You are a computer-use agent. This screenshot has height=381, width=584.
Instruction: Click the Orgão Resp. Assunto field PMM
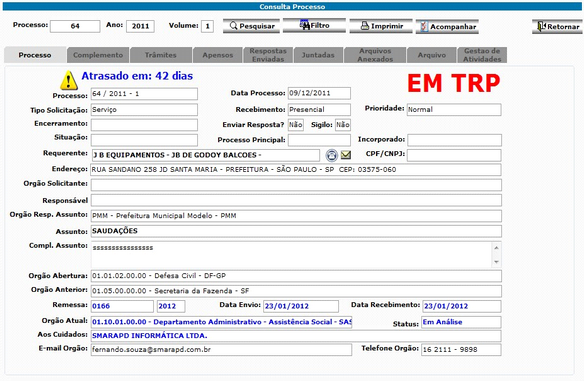[x=296, y=216]
